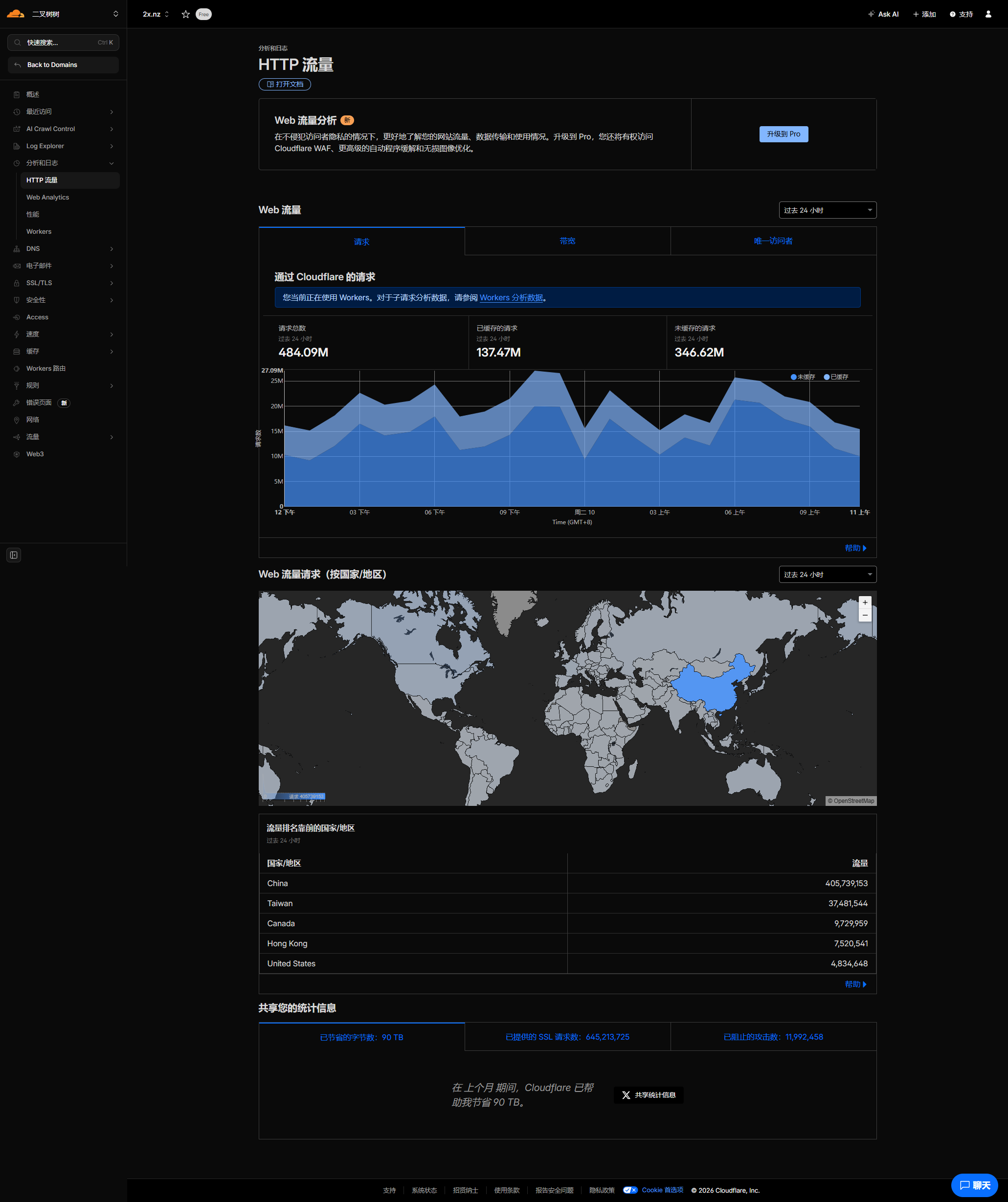Image resolution: width=1008 pixels, height=1202 pixels.
Task: Open the Workers 分析数据 link
Action: tap(511, 298)
